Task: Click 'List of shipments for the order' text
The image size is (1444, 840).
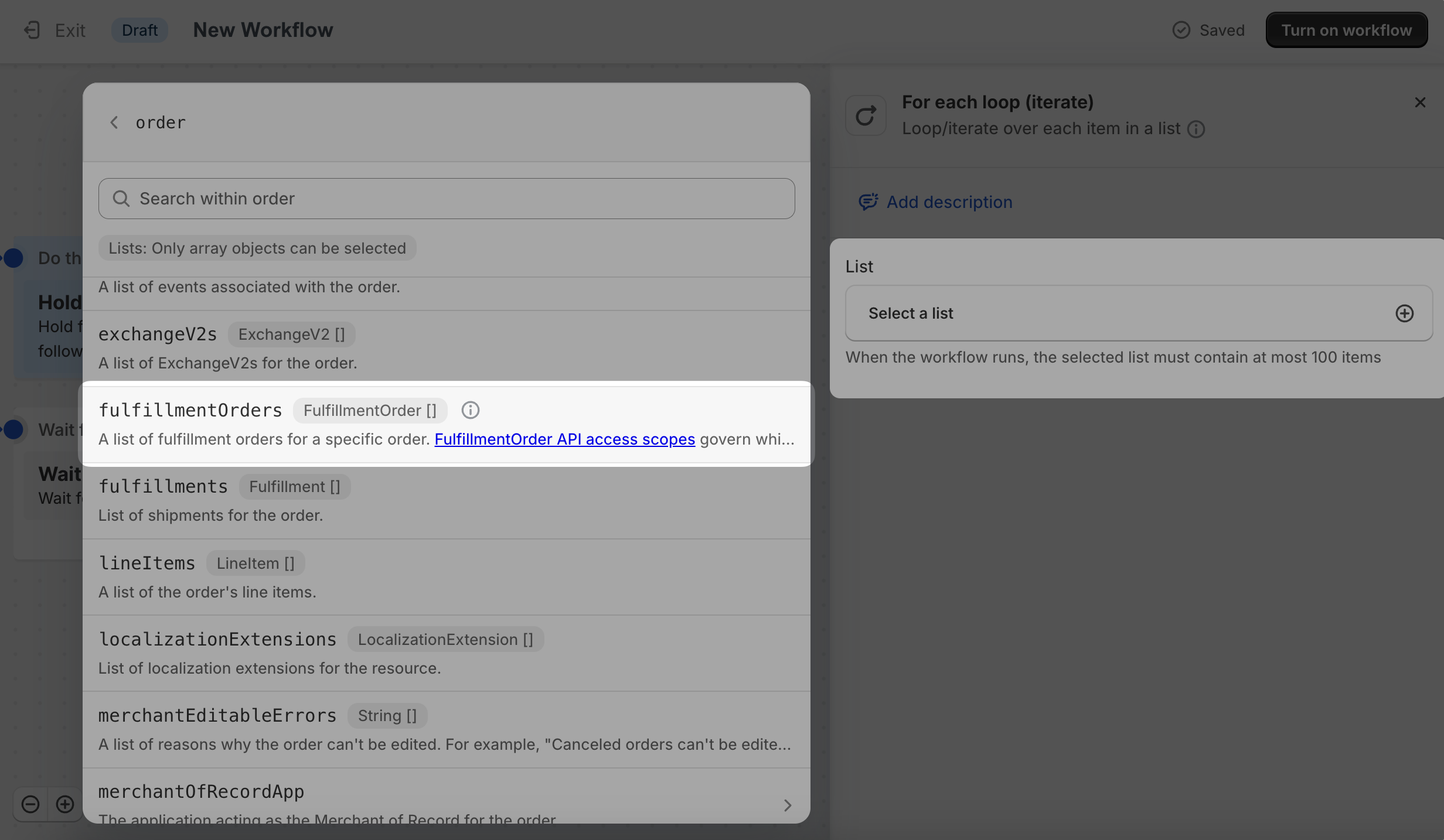Action: [210, 515]
